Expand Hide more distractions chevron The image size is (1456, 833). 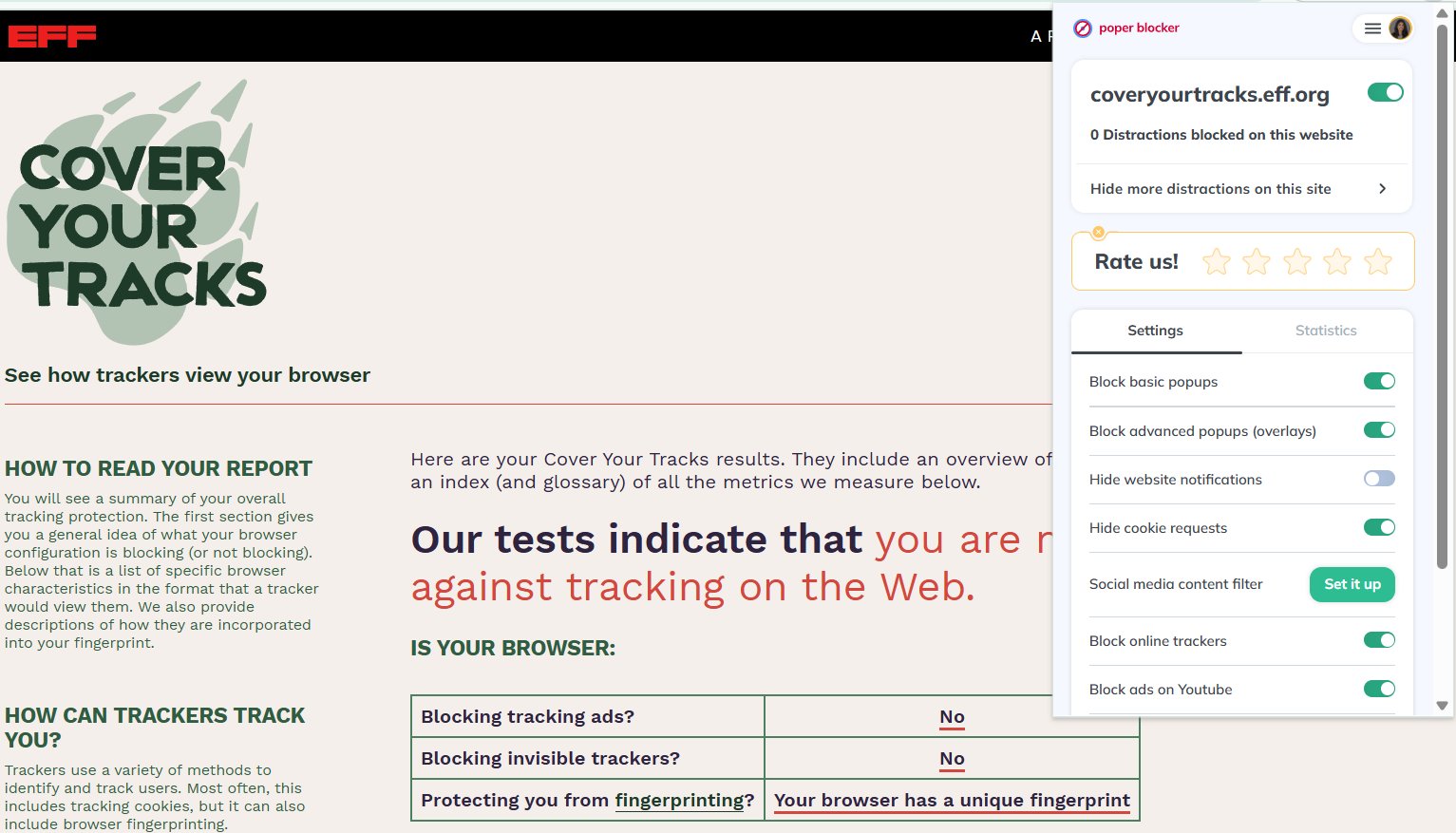click(x=1383, y=189)
